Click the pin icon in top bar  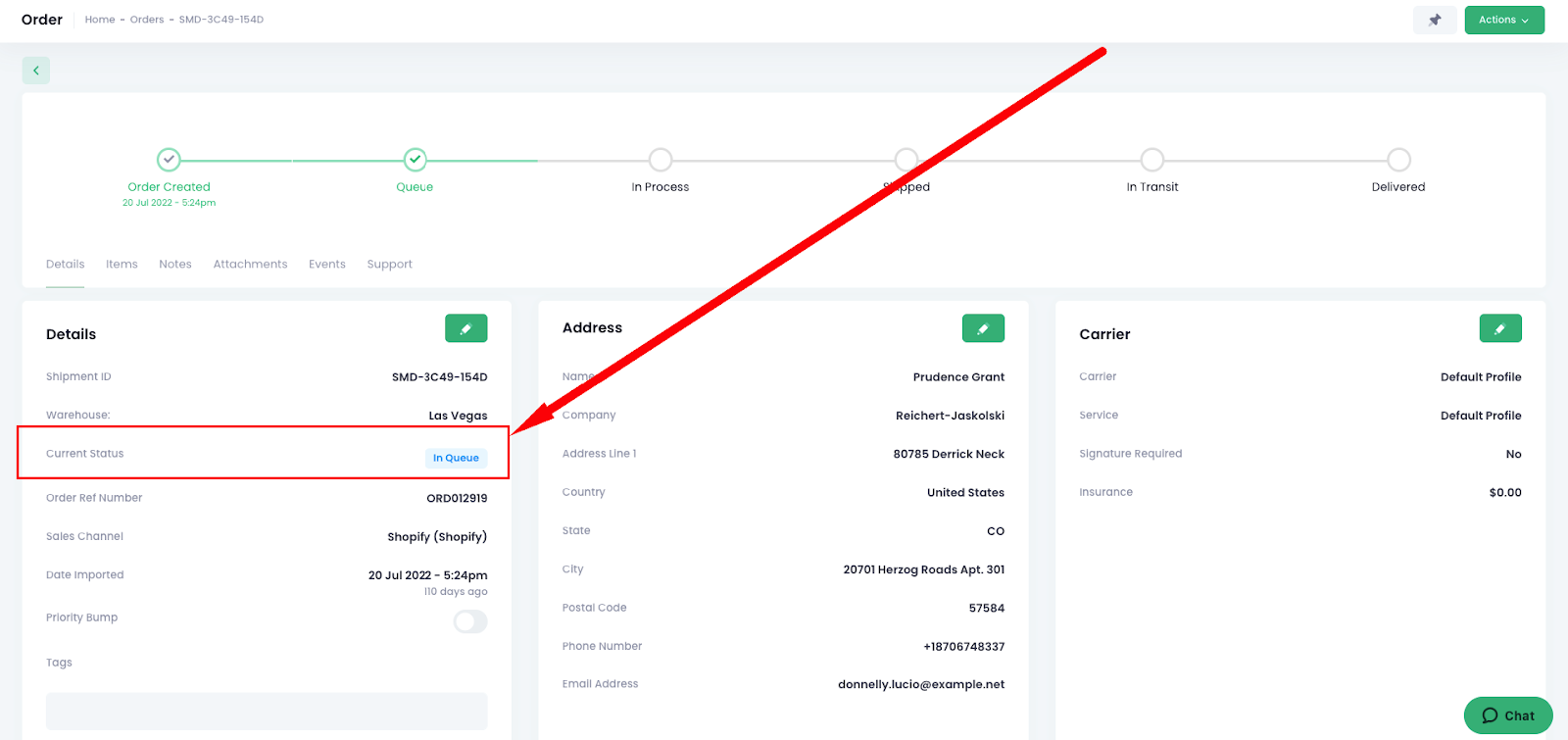pos(1435,20)
